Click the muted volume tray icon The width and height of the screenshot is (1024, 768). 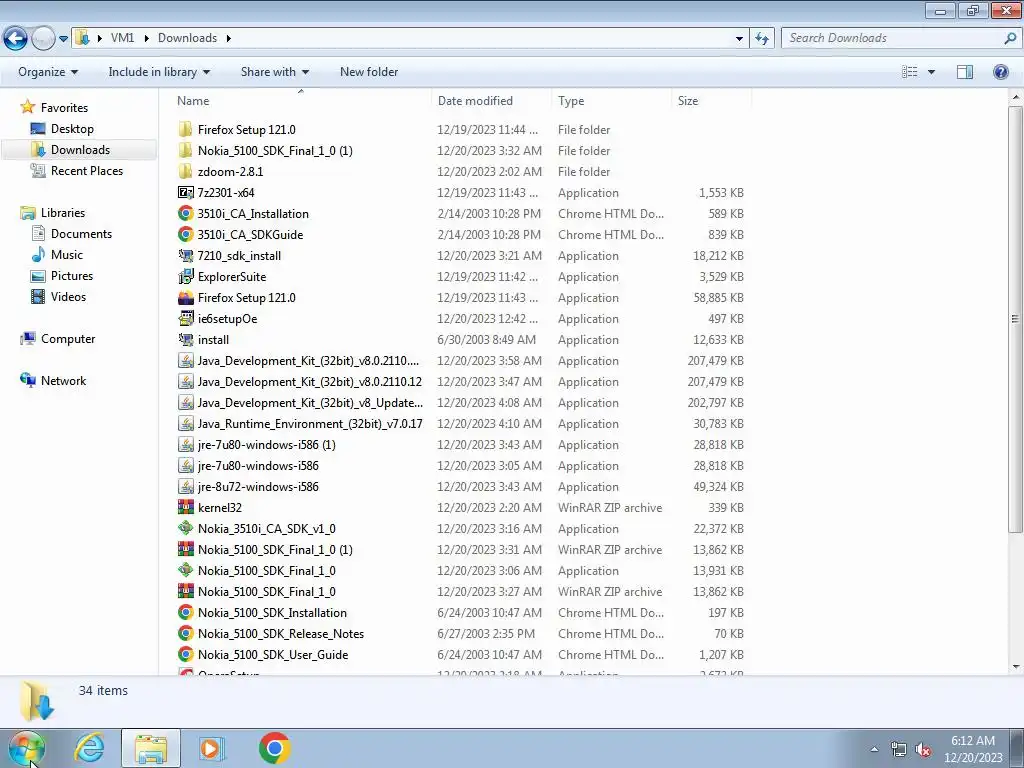tap(923, 749)
